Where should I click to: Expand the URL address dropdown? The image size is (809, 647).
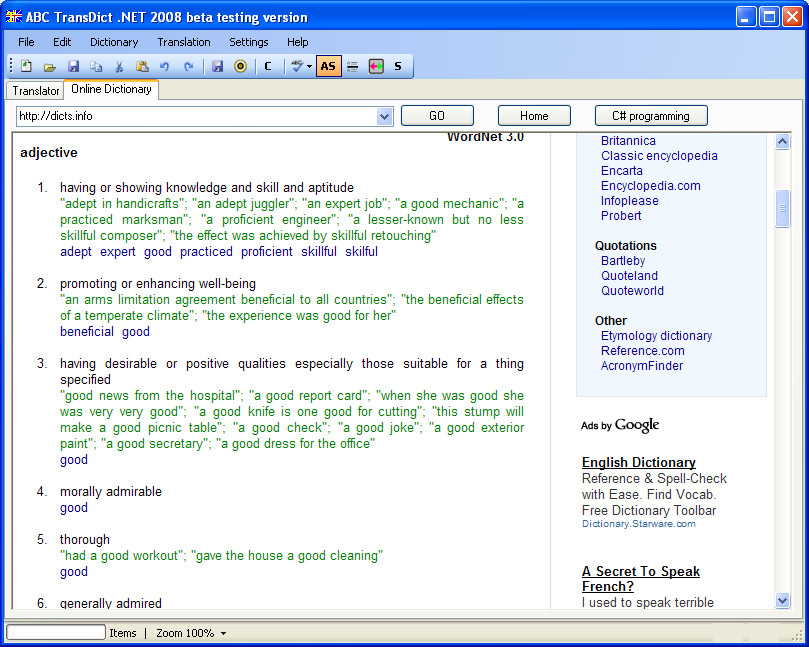(x=384, y=116)
